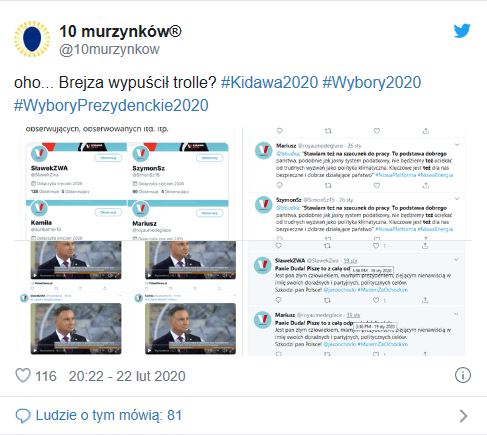Open 'Ludzie o tym mówią: 81' link
The image size is (487, 435).
[x=109, y=415]
